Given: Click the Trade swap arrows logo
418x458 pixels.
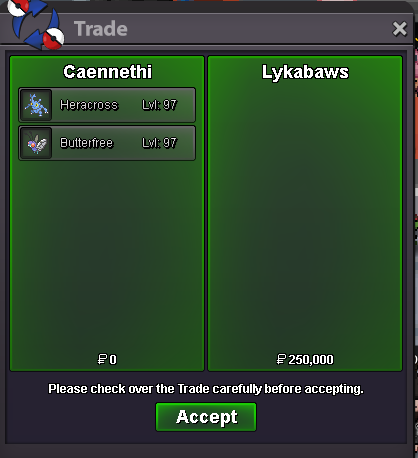Looking at the screenshot, I should (35, 25).
